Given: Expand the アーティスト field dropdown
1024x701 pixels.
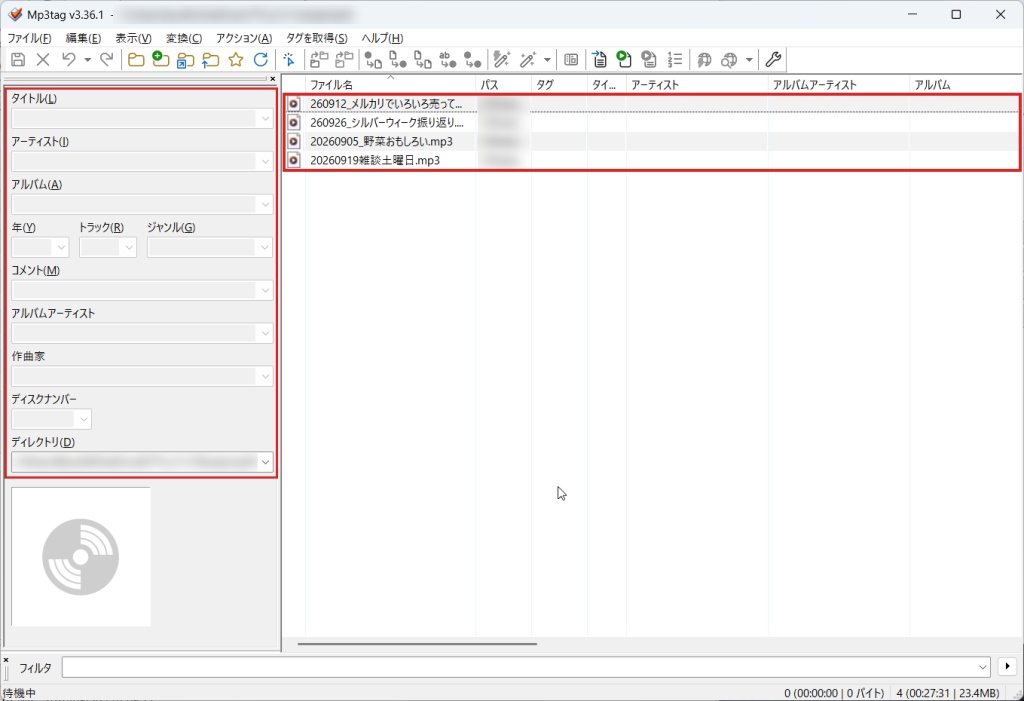Looking at the screenshot, I should [x=265, y=161].
